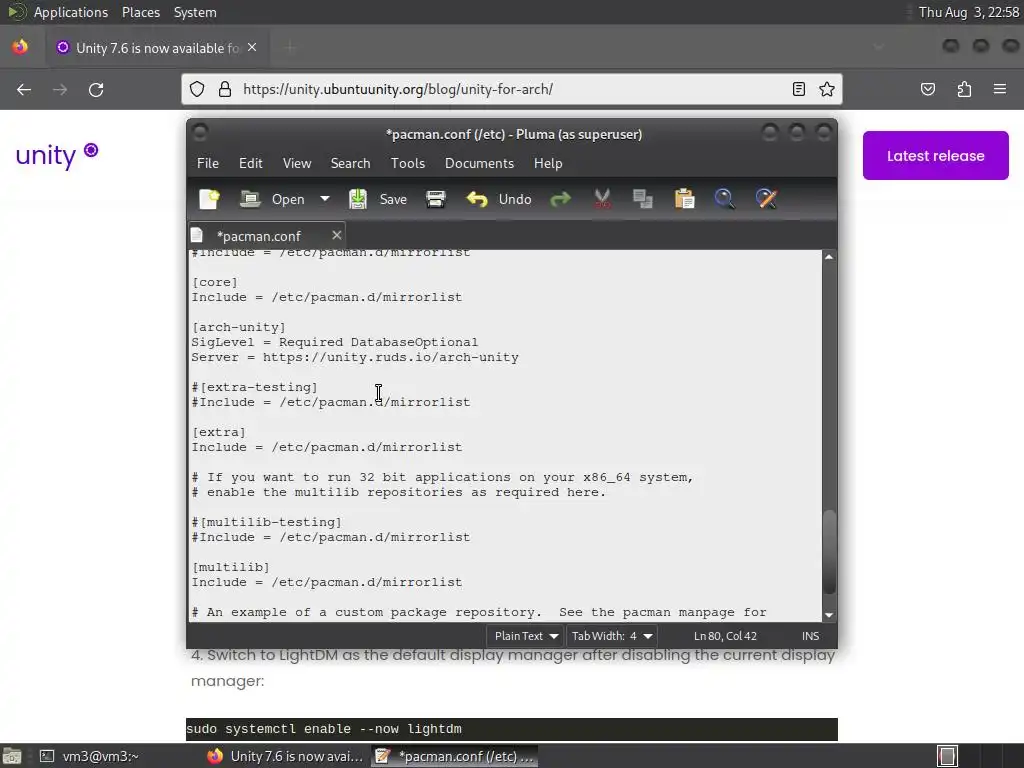
Task: Click the [extra] section header line
Action: click(x=219, y=432)
